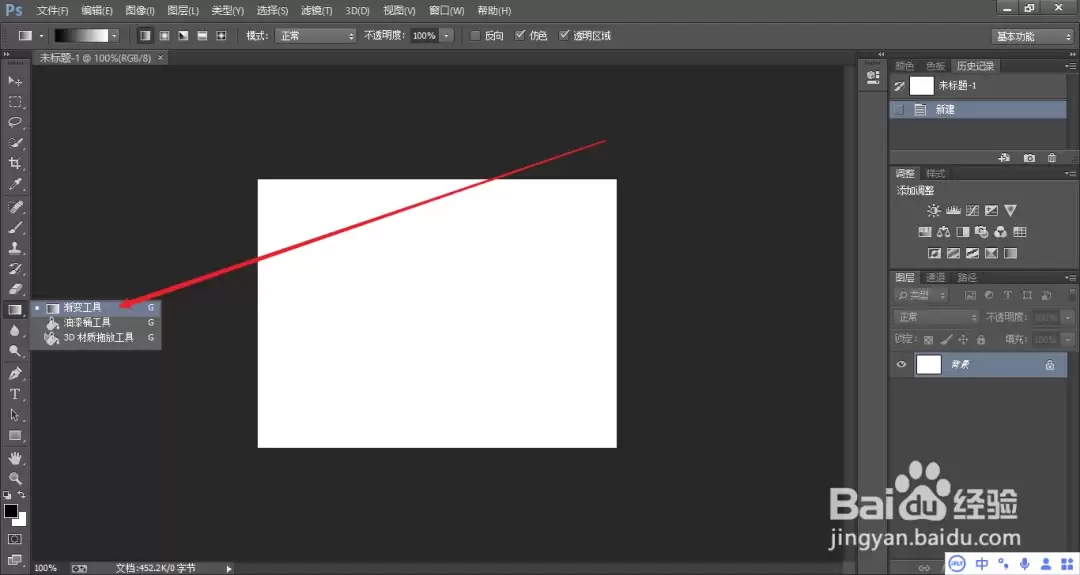Create new document from current state
The image size is (1080, 575).
(x=1004, y=158)
